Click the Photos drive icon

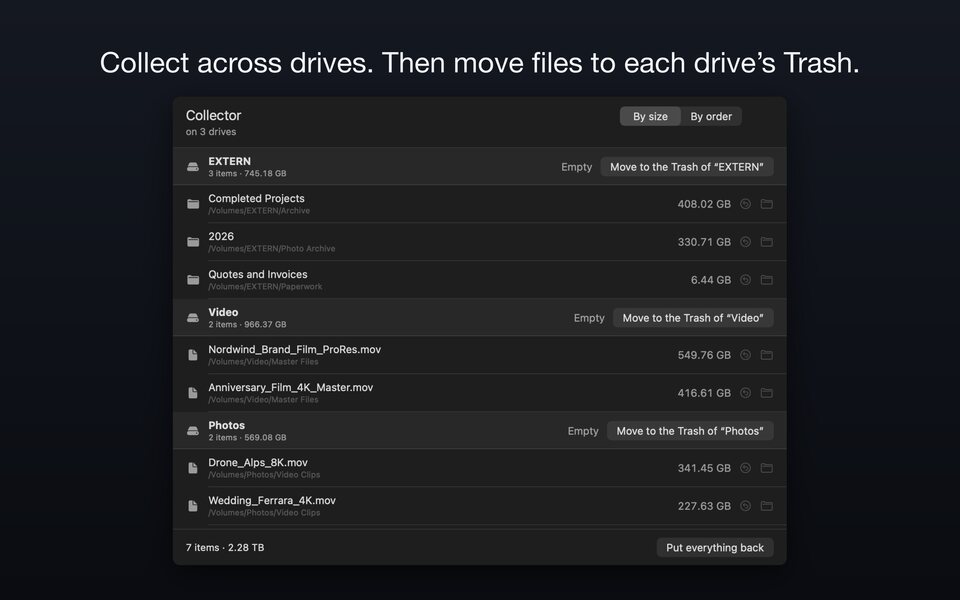click(x=193, y=430)
